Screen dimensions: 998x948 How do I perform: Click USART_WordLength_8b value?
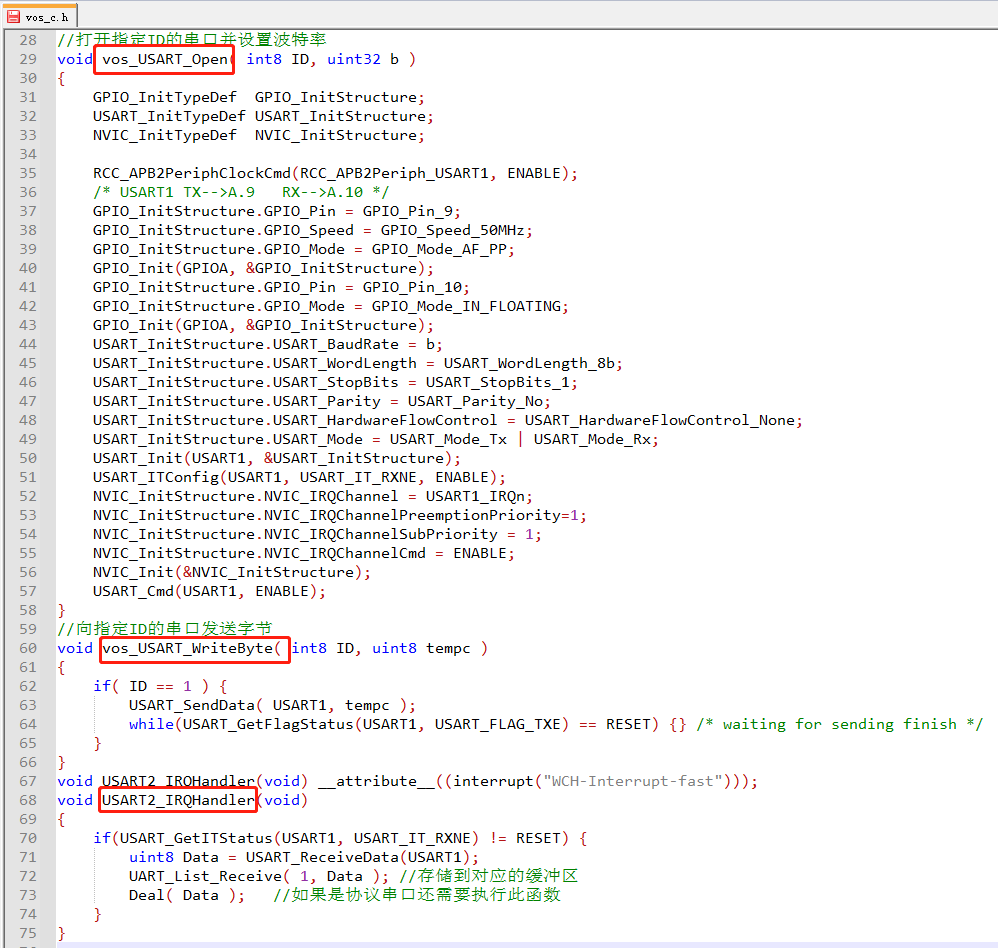pos(530,364)
